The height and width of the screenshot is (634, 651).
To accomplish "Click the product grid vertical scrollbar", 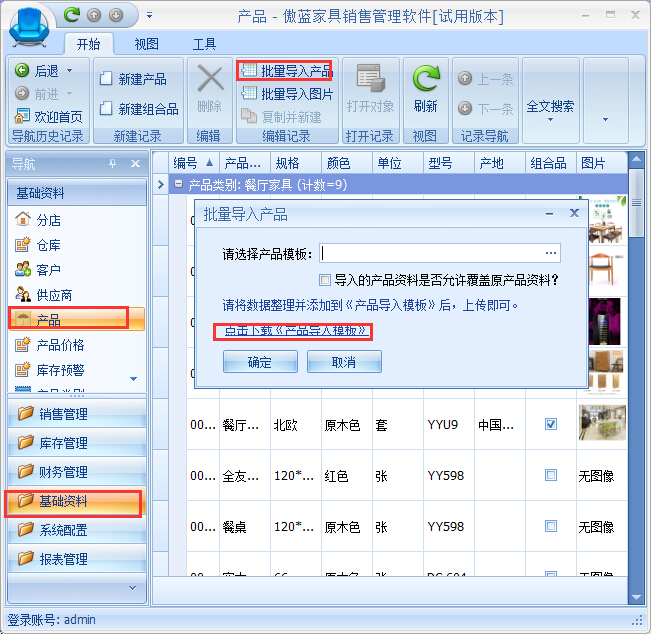I will (637, 400).
